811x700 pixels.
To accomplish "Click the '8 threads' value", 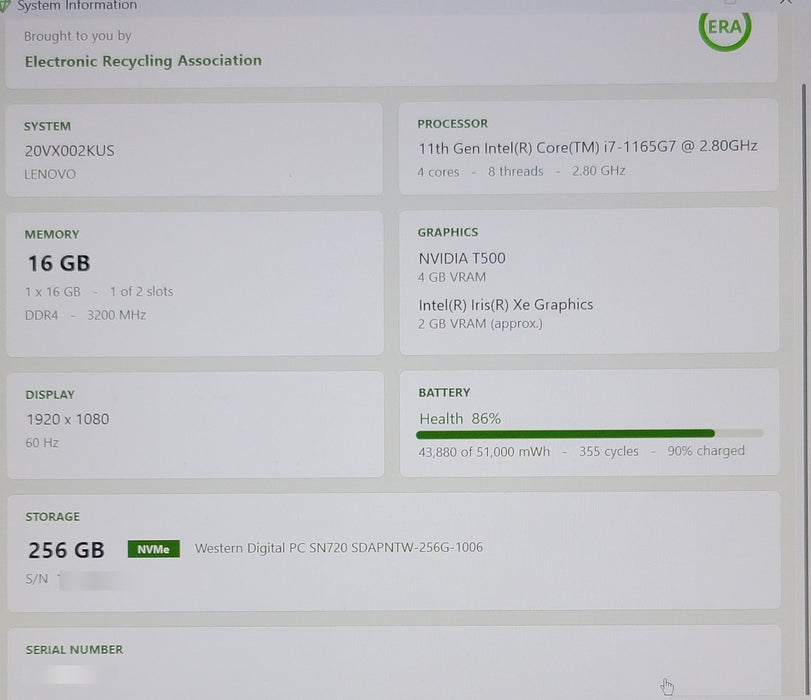I will click(x=516, y=171).
